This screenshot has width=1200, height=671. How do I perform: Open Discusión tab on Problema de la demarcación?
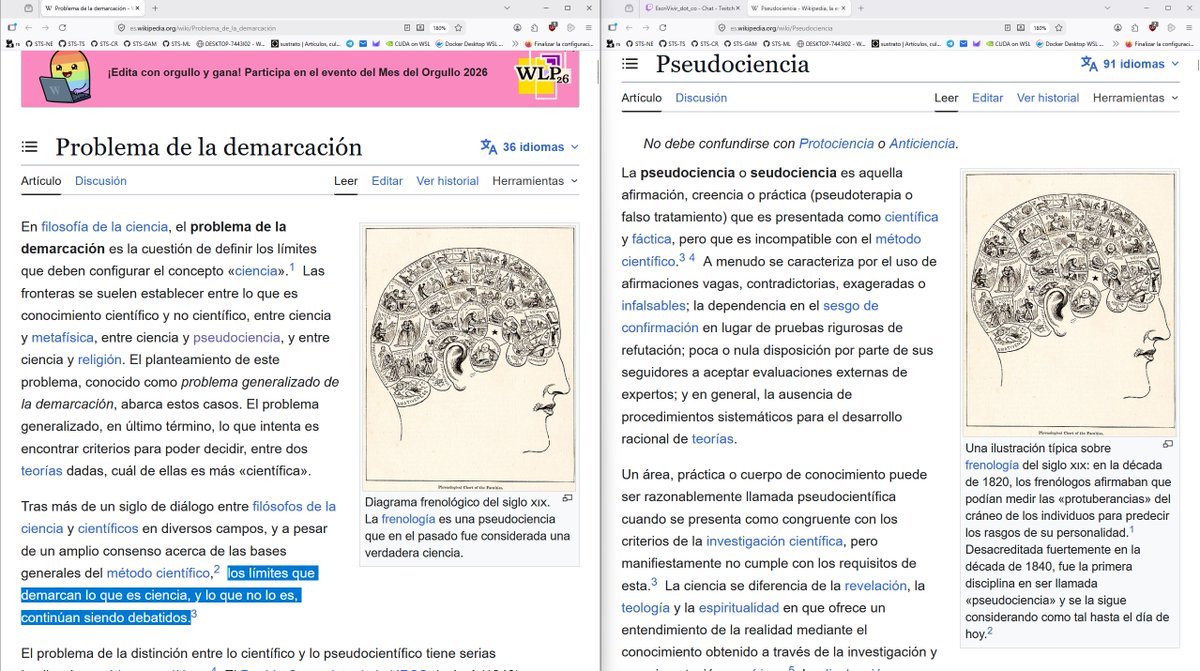pyautogui.click(x=101, y=181)
